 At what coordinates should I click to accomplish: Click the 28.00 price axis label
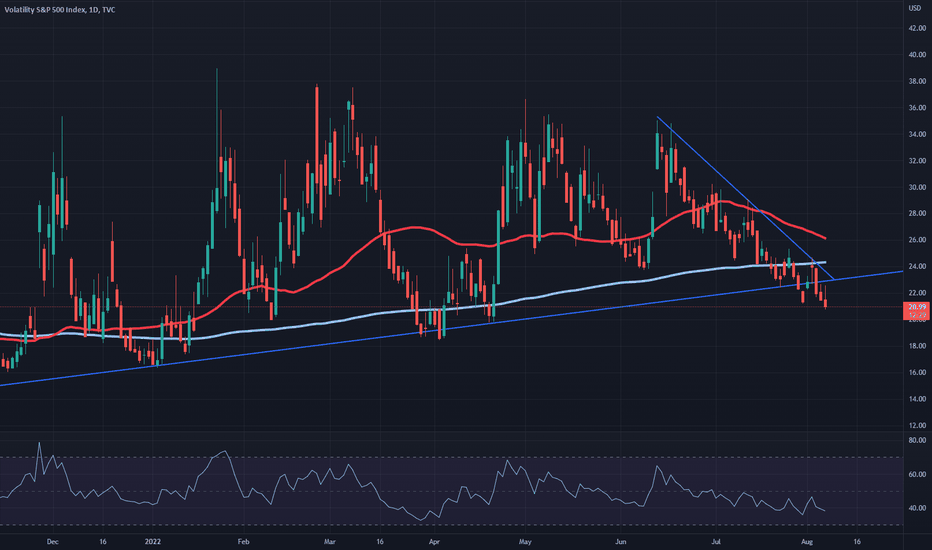click(x=917, y=213)
